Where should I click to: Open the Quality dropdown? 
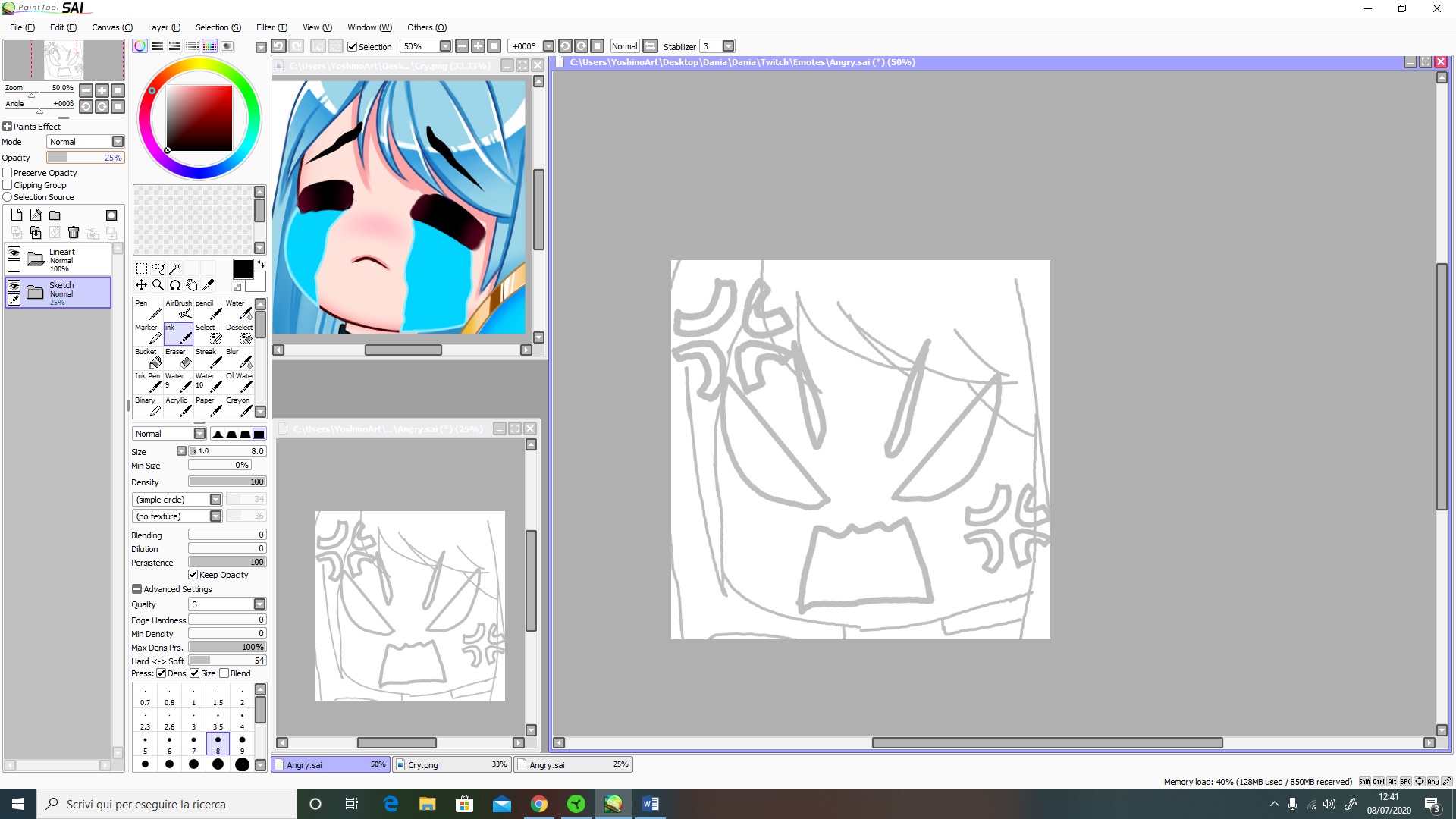click(260, 604)
